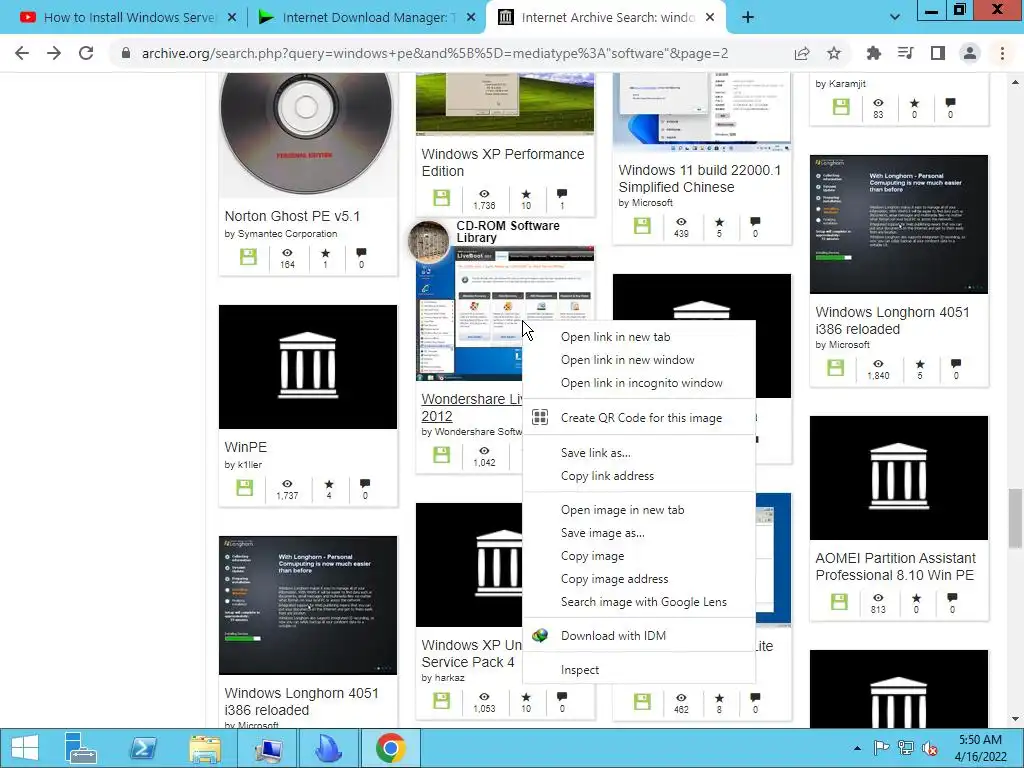Toggle the Chrome side panel icon

coord(938,54)
